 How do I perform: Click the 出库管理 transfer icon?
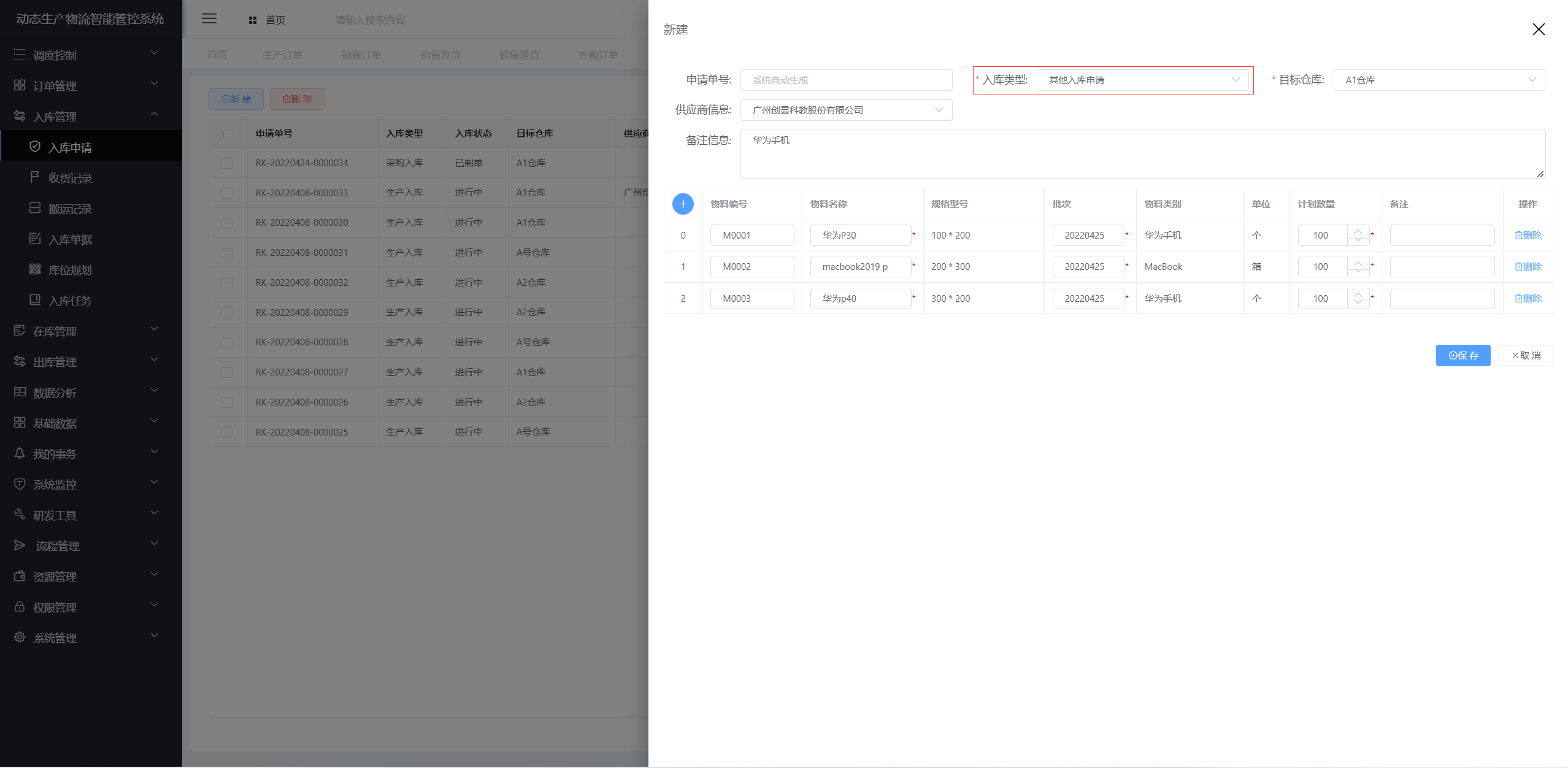point(20,361)
